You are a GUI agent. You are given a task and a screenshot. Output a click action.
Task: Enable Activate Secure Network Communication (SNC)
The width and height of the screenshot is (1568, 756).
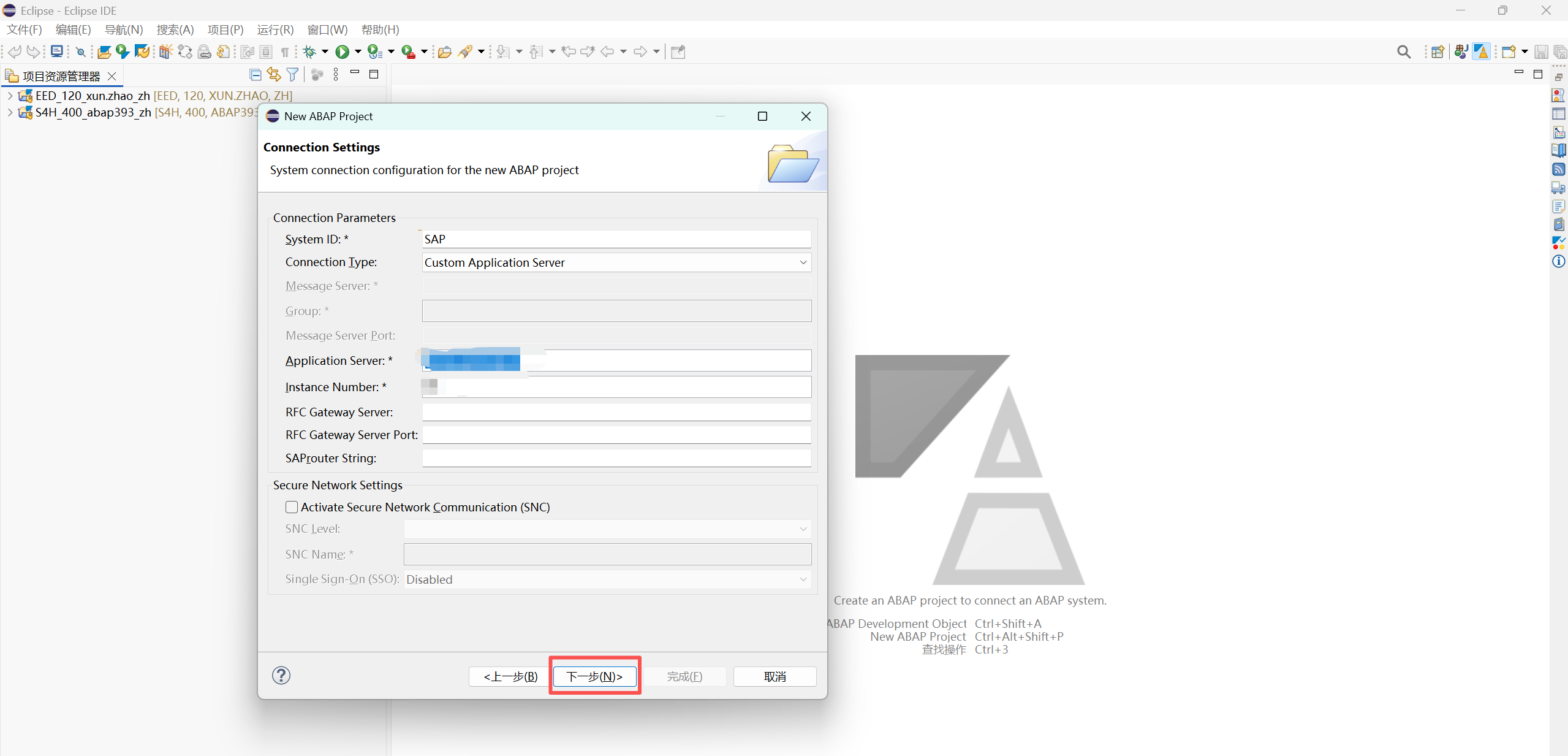pyautogui.click(x=292, y=507)
